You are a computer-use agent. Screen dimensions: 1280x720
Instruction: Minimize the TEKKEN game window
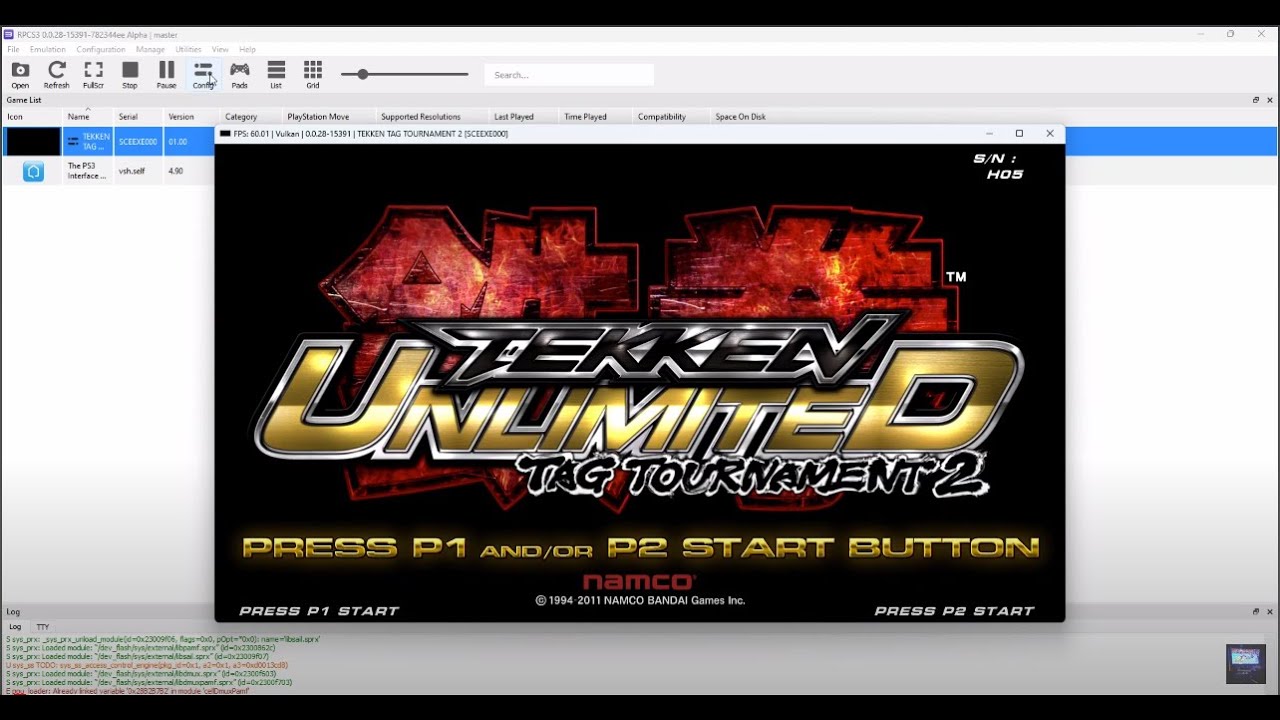click(x=989, y=134)
